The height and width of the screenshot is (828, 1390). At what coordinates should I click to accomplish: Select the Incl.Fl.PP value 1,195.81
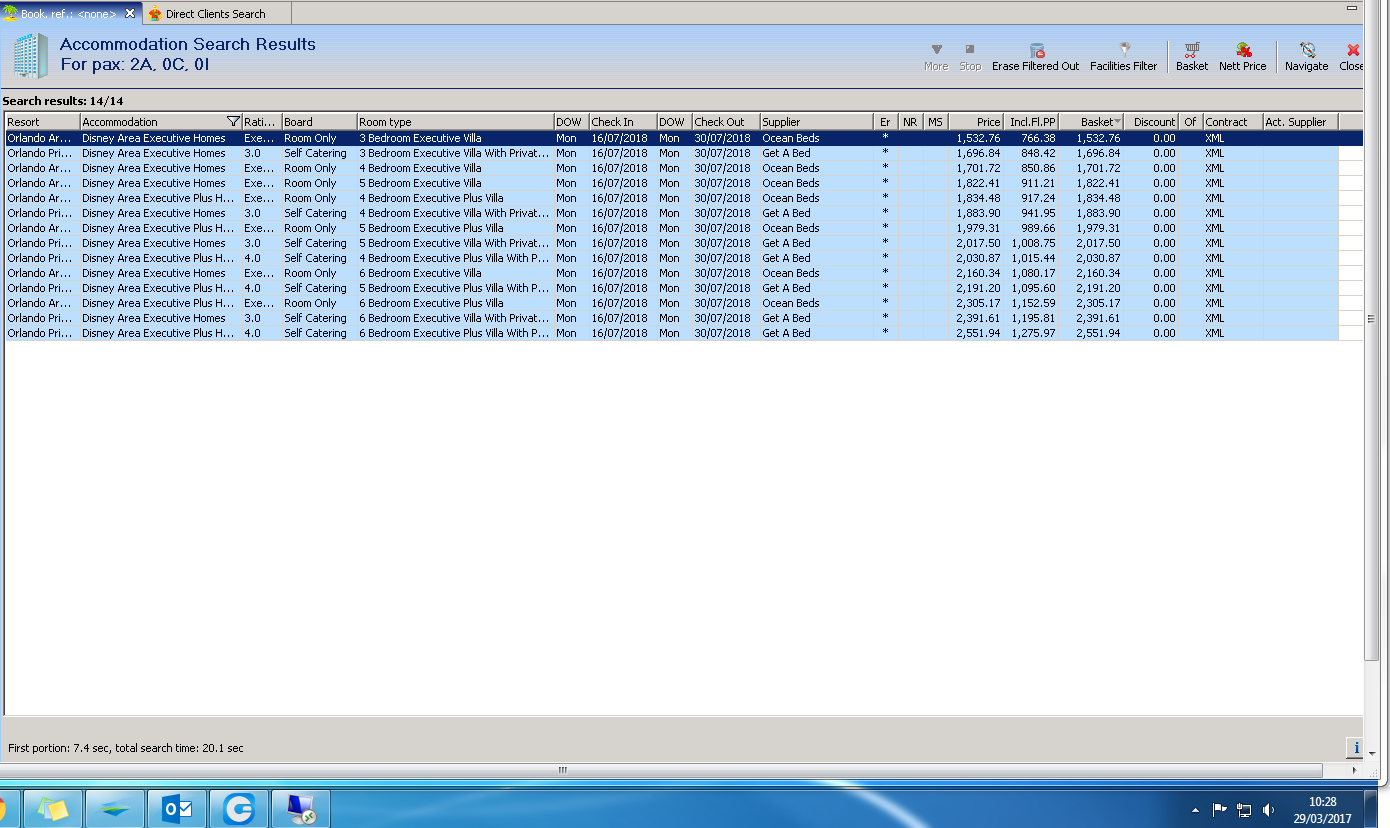[x=1032, y=318]
